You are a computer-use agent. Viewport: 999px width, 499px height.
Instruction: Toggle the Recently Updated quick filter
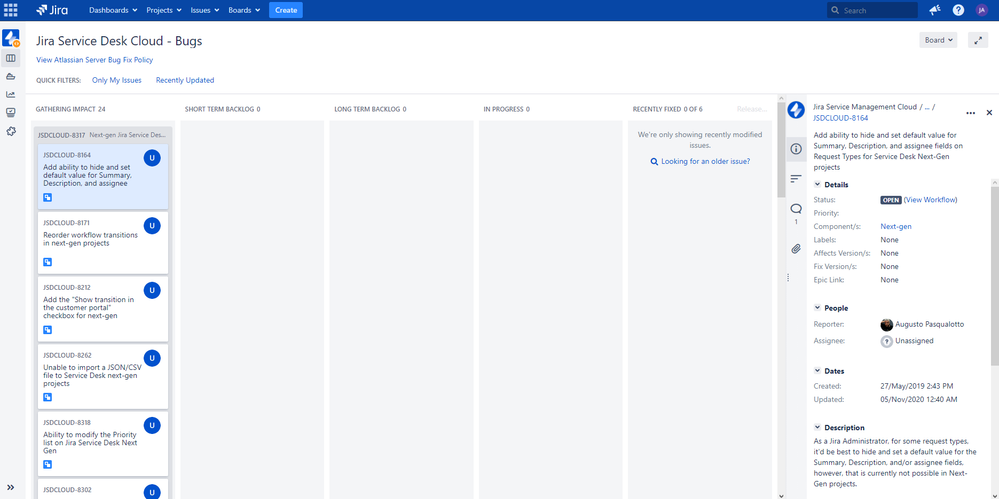click(185, 80)
